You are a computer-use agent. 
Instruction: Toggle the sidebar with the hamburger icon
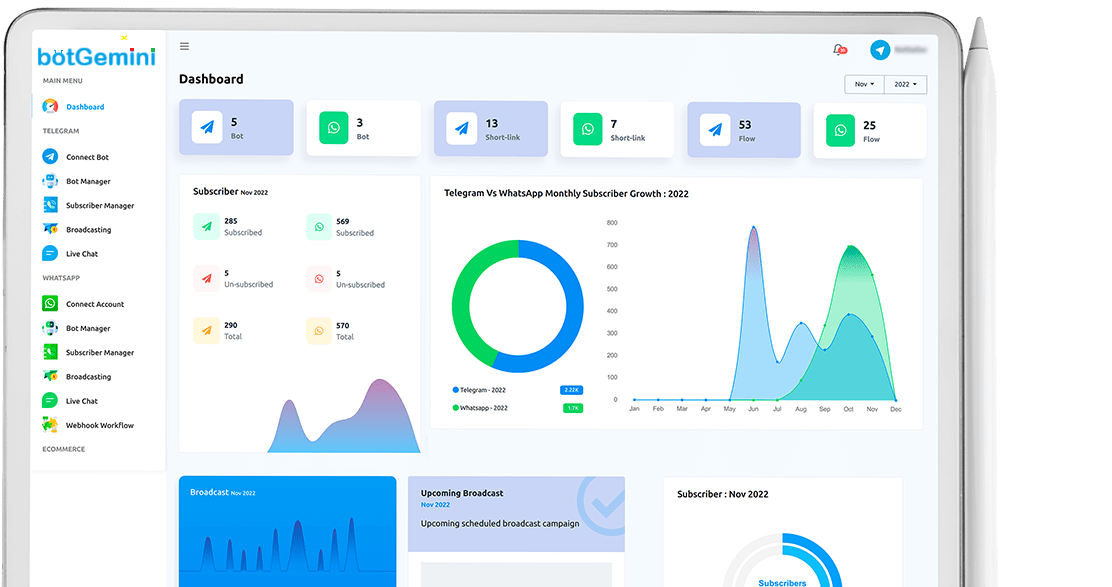coord(184,45)
